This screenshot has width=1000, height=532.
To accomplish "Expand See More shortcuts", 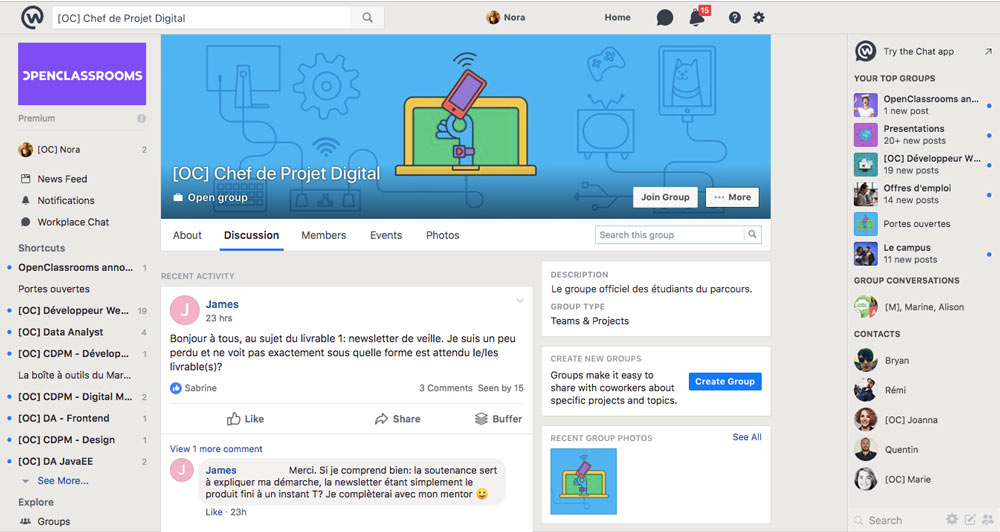I will click(x=62, y=481).
